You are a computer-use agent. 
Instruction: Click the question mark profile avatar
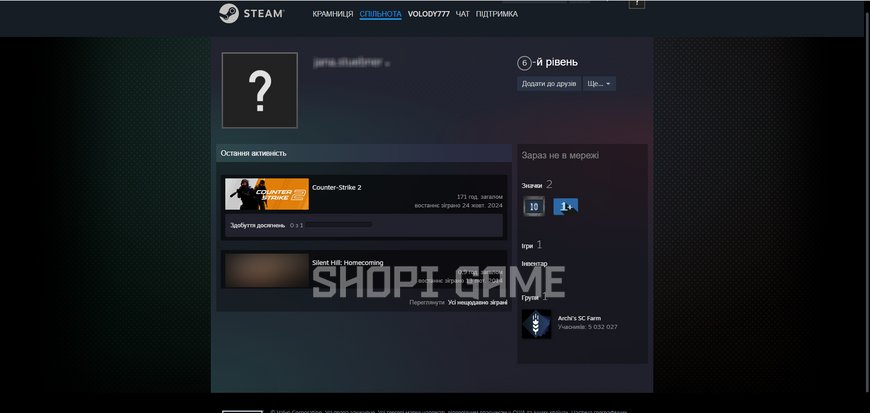tap(260, 90)
